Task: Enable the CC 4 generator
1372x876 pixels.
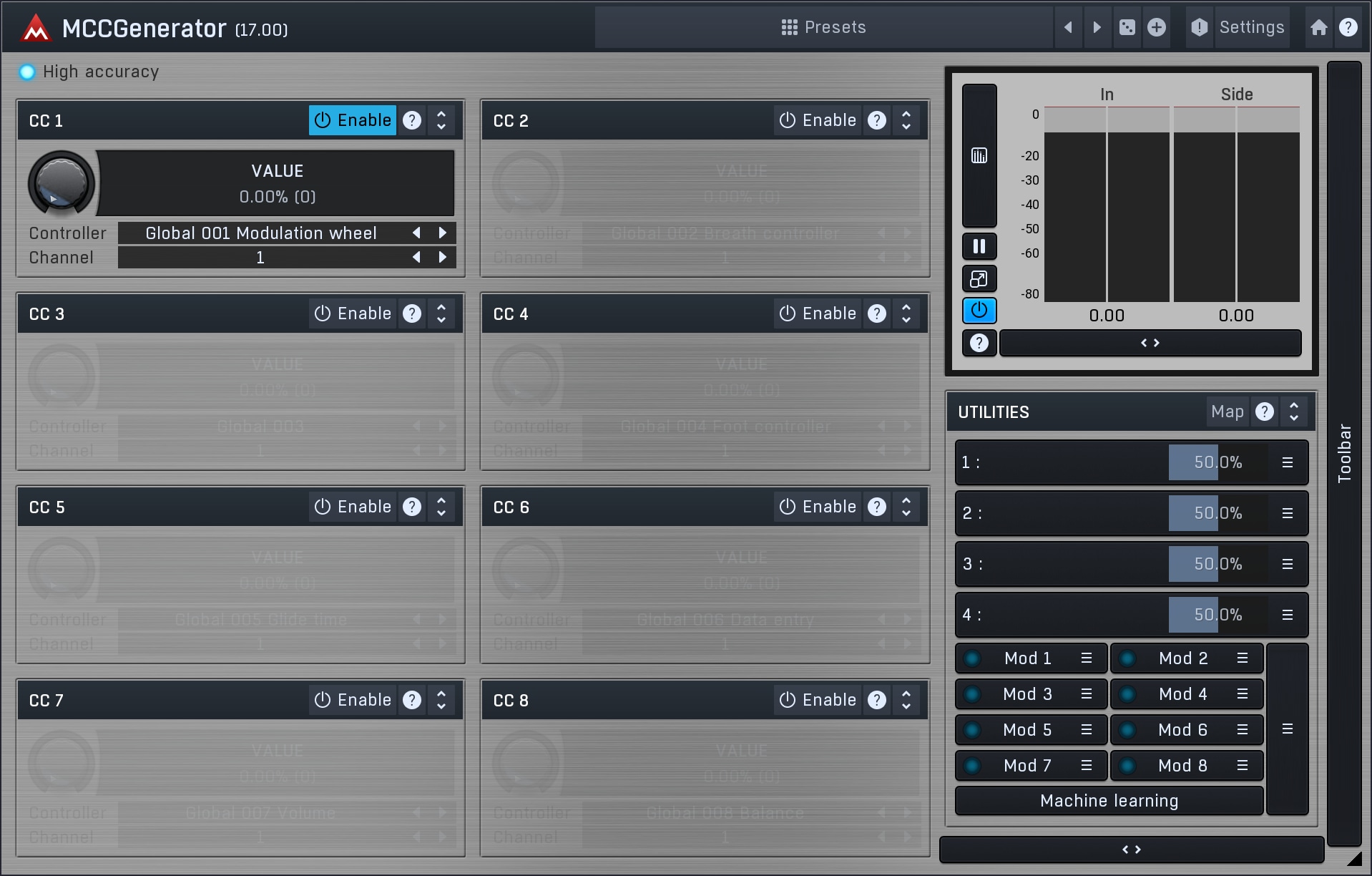Action: coord(817,313)
